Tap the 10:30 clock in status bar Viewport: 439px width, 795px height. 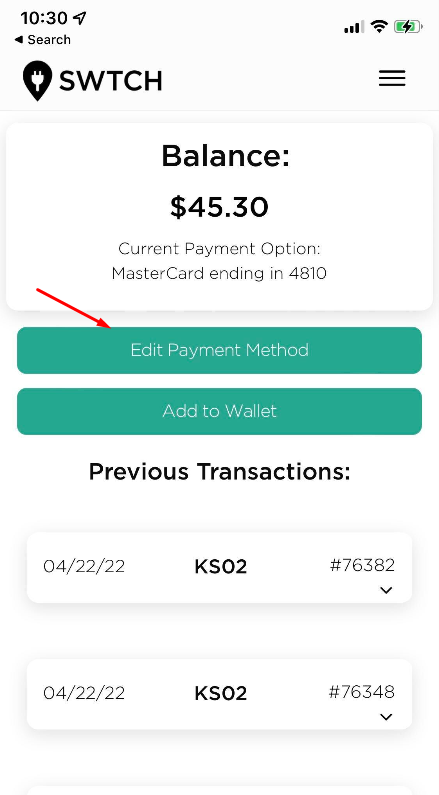click(x=44, y=18)
